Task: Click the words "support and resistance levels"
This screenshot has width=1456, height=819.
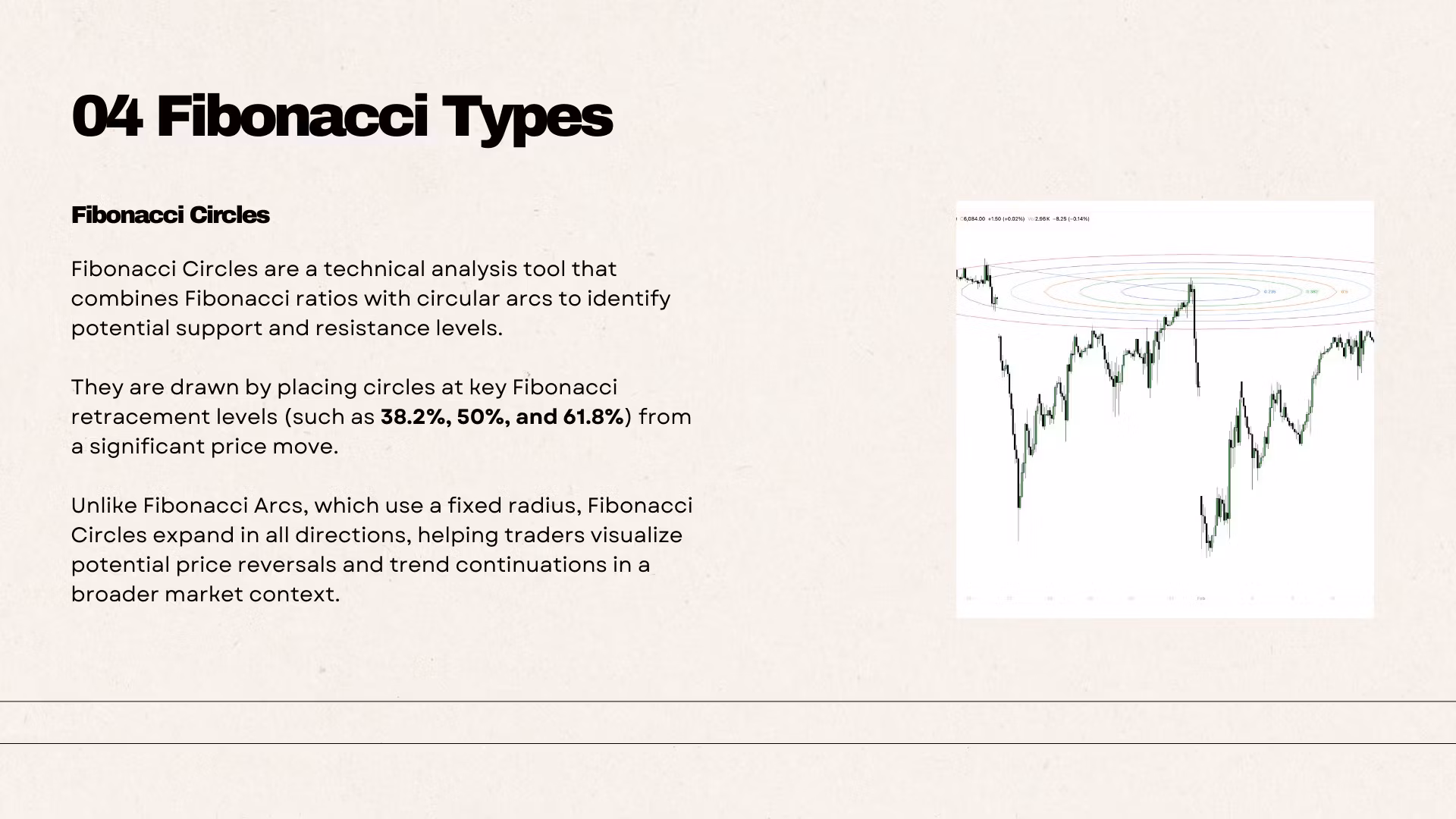Action: [339, 328]
